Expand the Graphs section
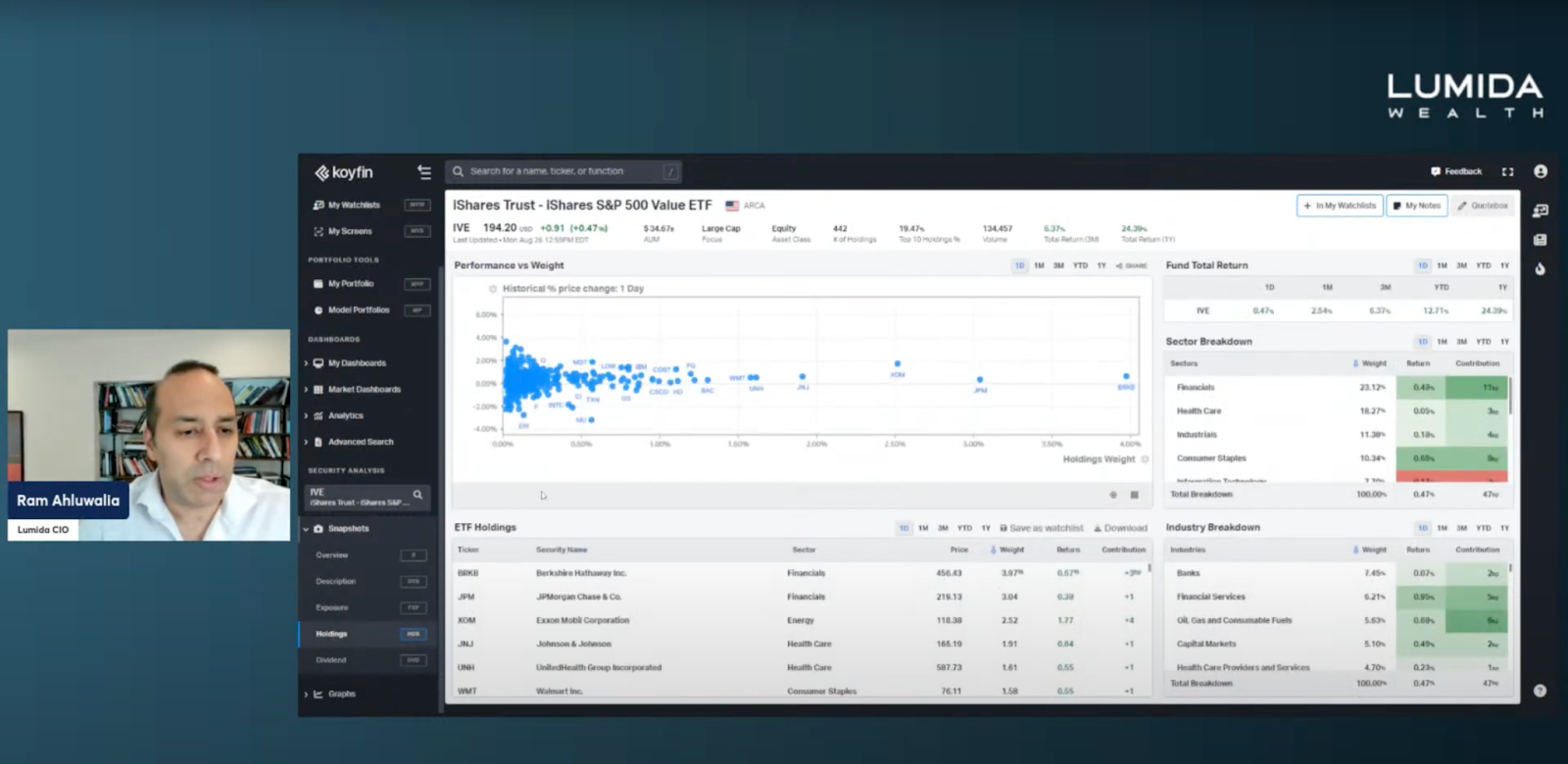The height and width of the screenshot is (764, 1568). [306, 694]
